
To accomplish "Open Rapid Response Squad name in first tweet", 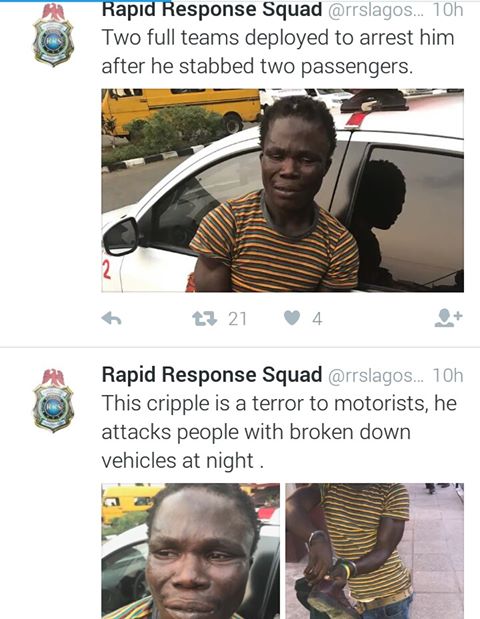I will click(x=212, y=9).
